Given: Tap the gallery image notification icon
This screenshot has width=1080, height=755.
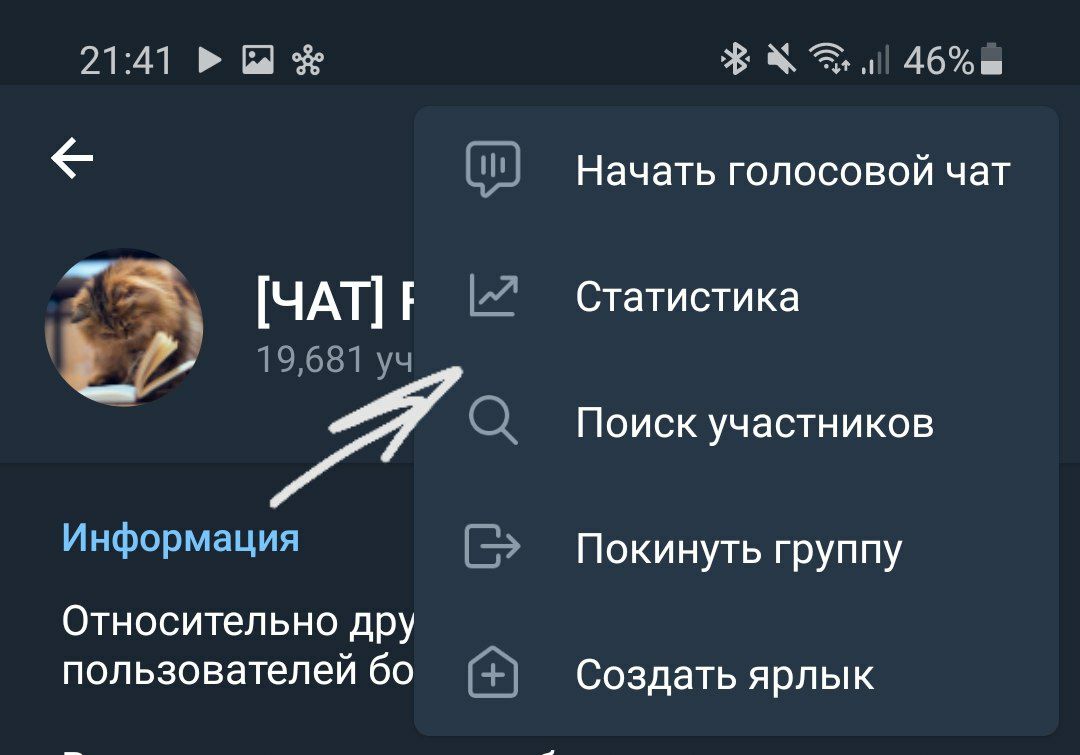Looking at the screenshot, I should [258, 60].
